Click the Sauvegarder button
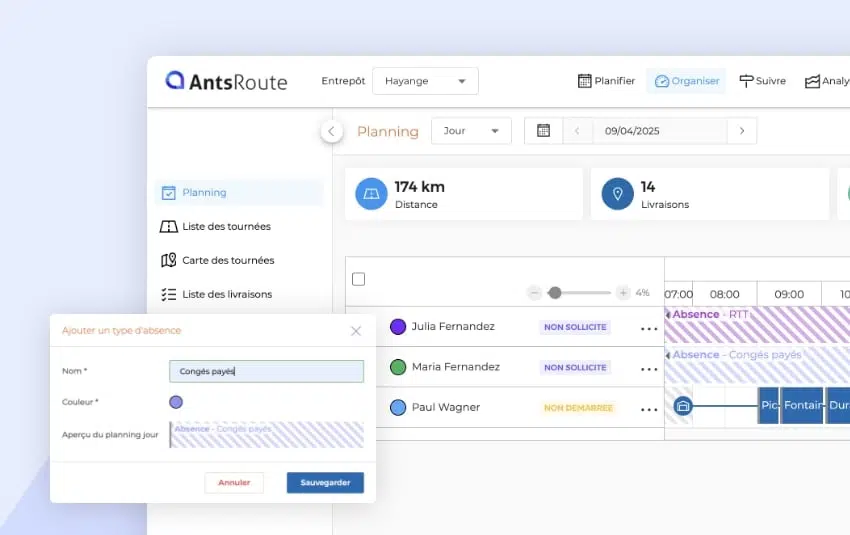Viewport: 850px width, 535px height. [x=325, y=483]
